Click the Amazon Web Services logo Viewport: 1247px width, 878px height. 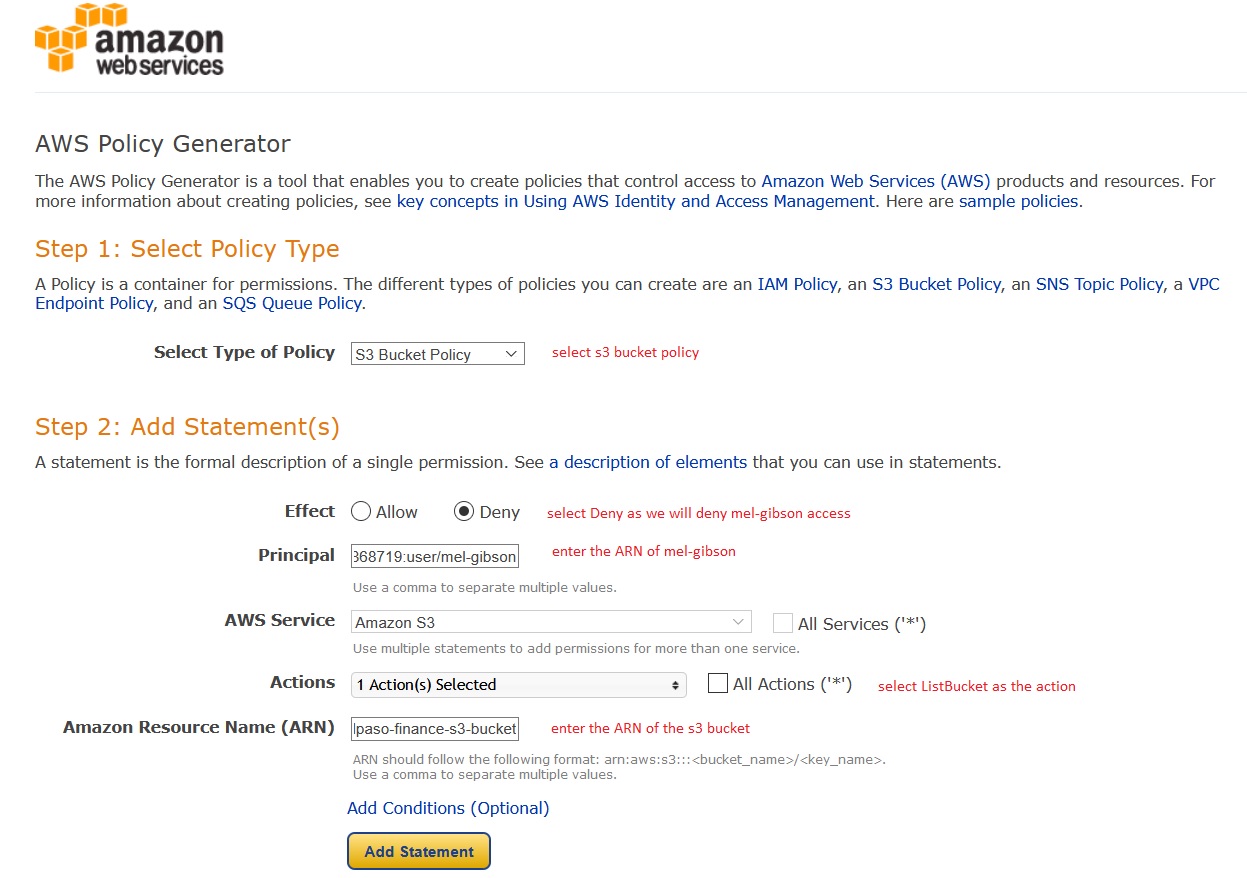[129, 40]
